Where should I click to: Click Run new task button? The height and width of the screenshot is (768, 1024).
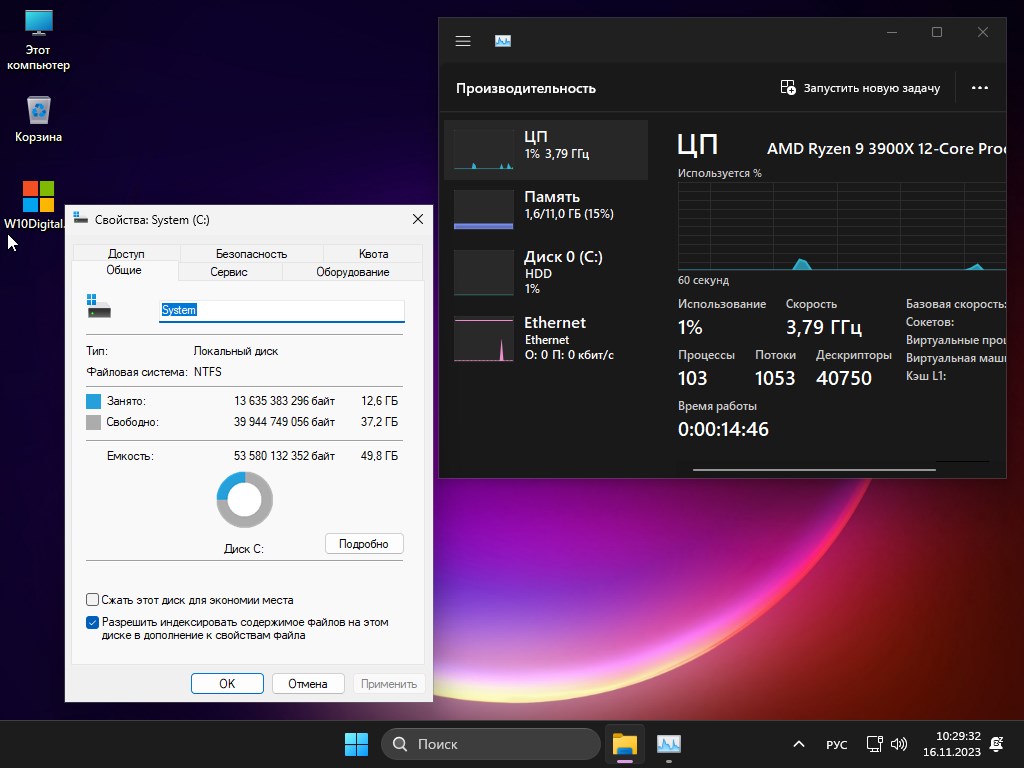tap(860, 88)
